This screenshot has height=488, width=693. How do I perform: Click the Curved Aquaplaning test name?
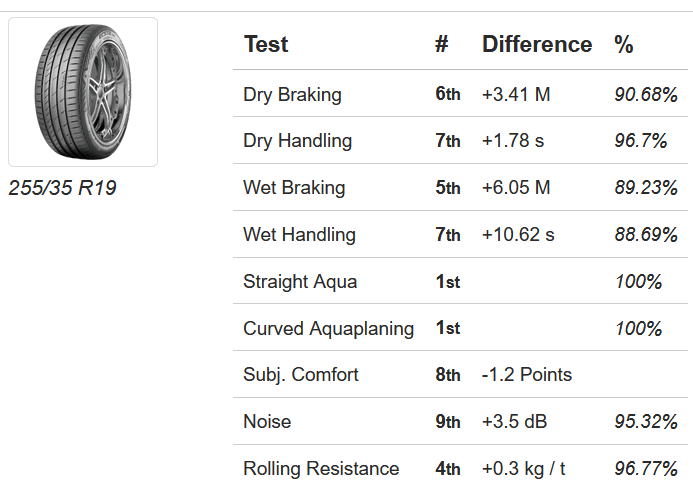[x=328, y=329]
